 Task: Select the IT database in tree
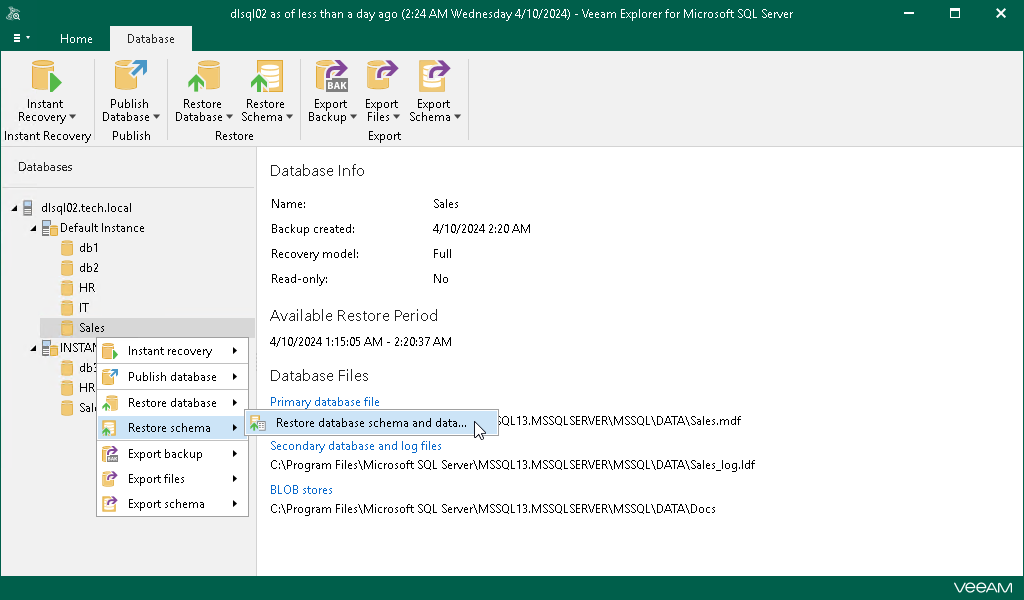[x=84, y=308]
